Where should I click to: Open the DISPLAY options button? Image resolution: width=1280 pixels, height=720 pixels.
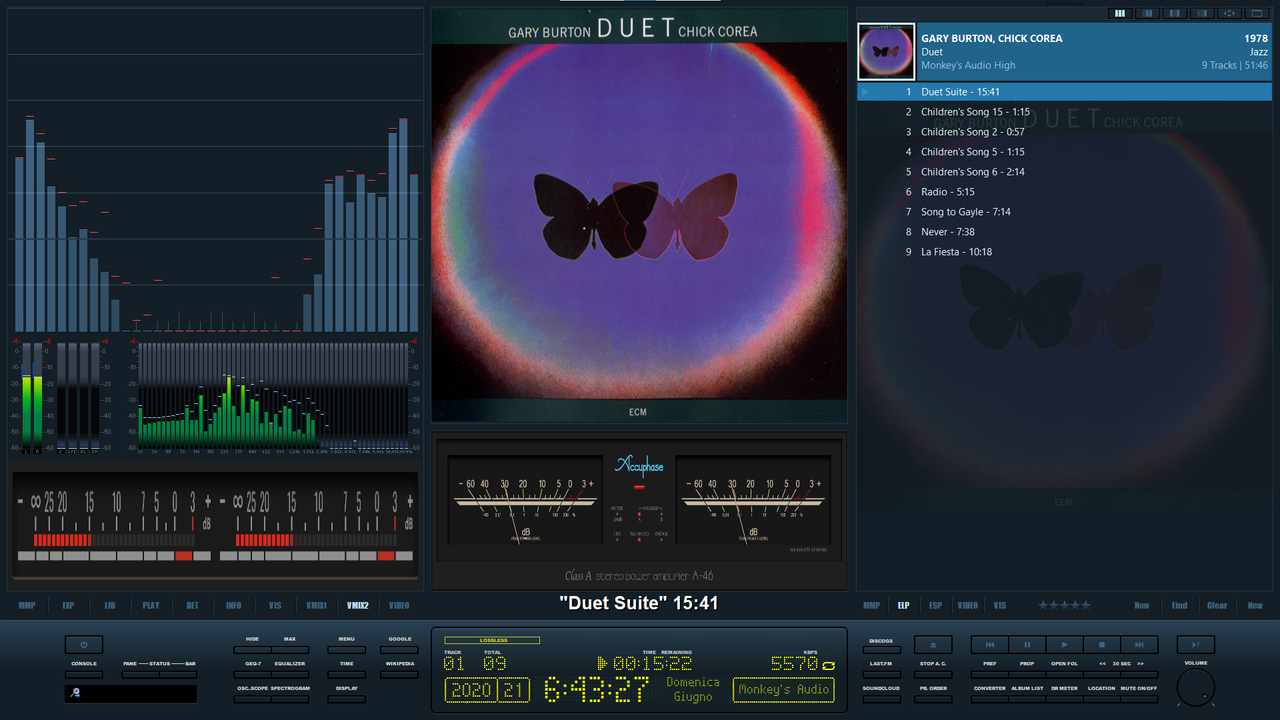346,700
